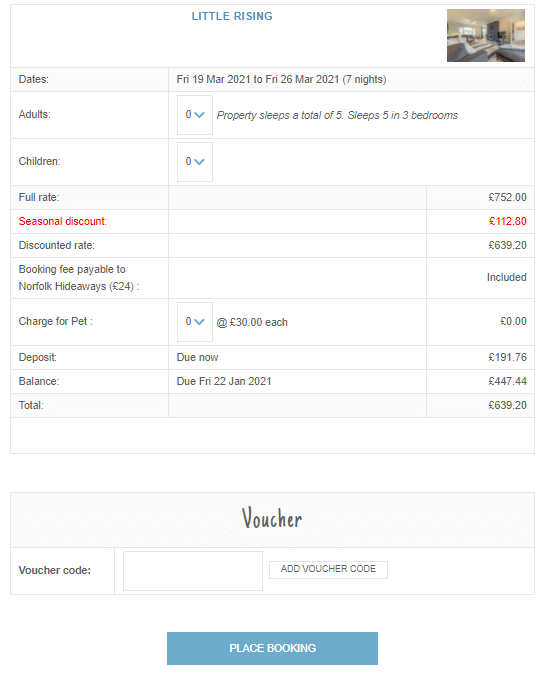This screenshot has width=552, height=681.
Task: Click the @ £30.00 each pet price text
Action: [252, 323]
